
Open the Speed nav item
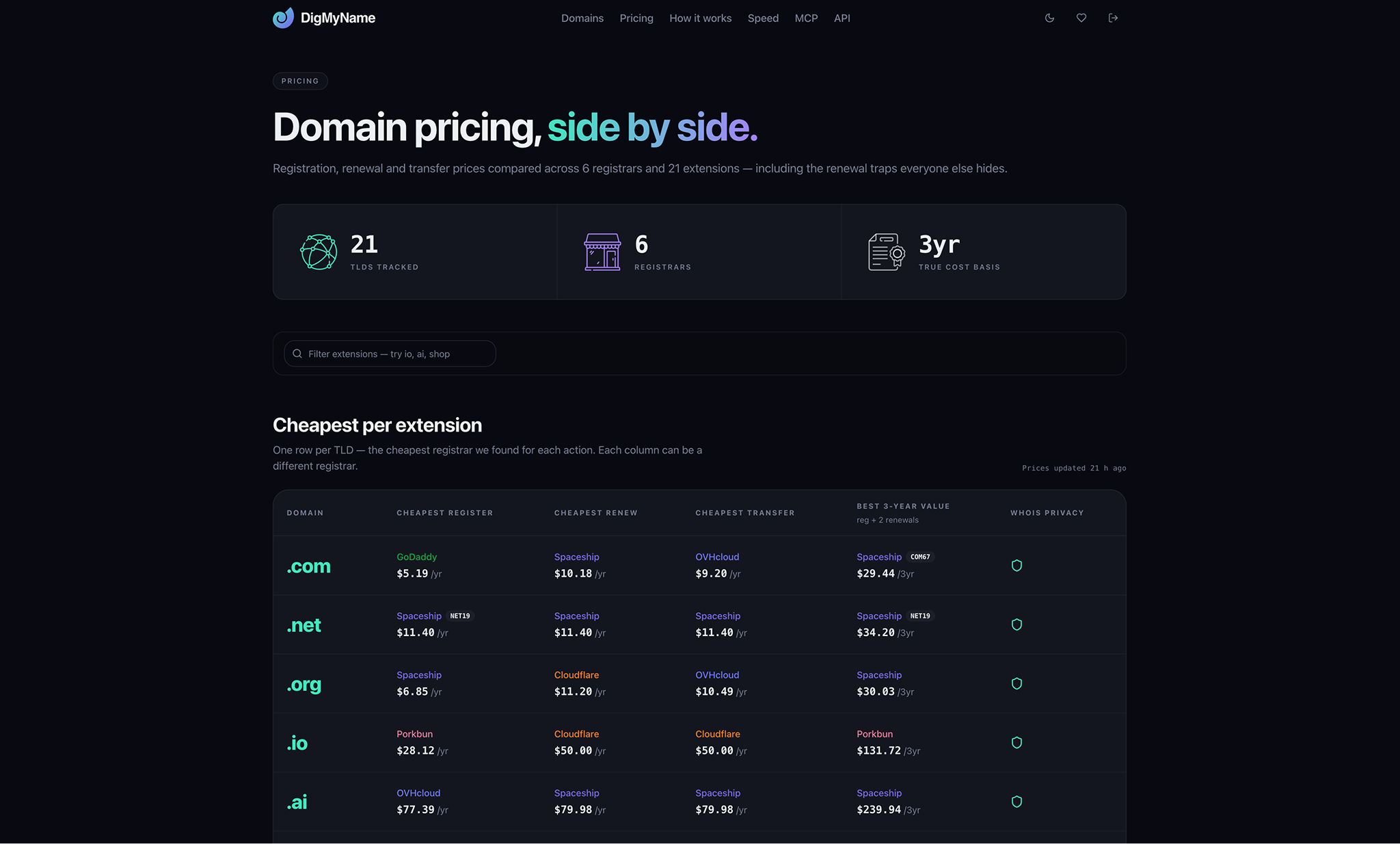pyautogui.click(x=763, y=18)
